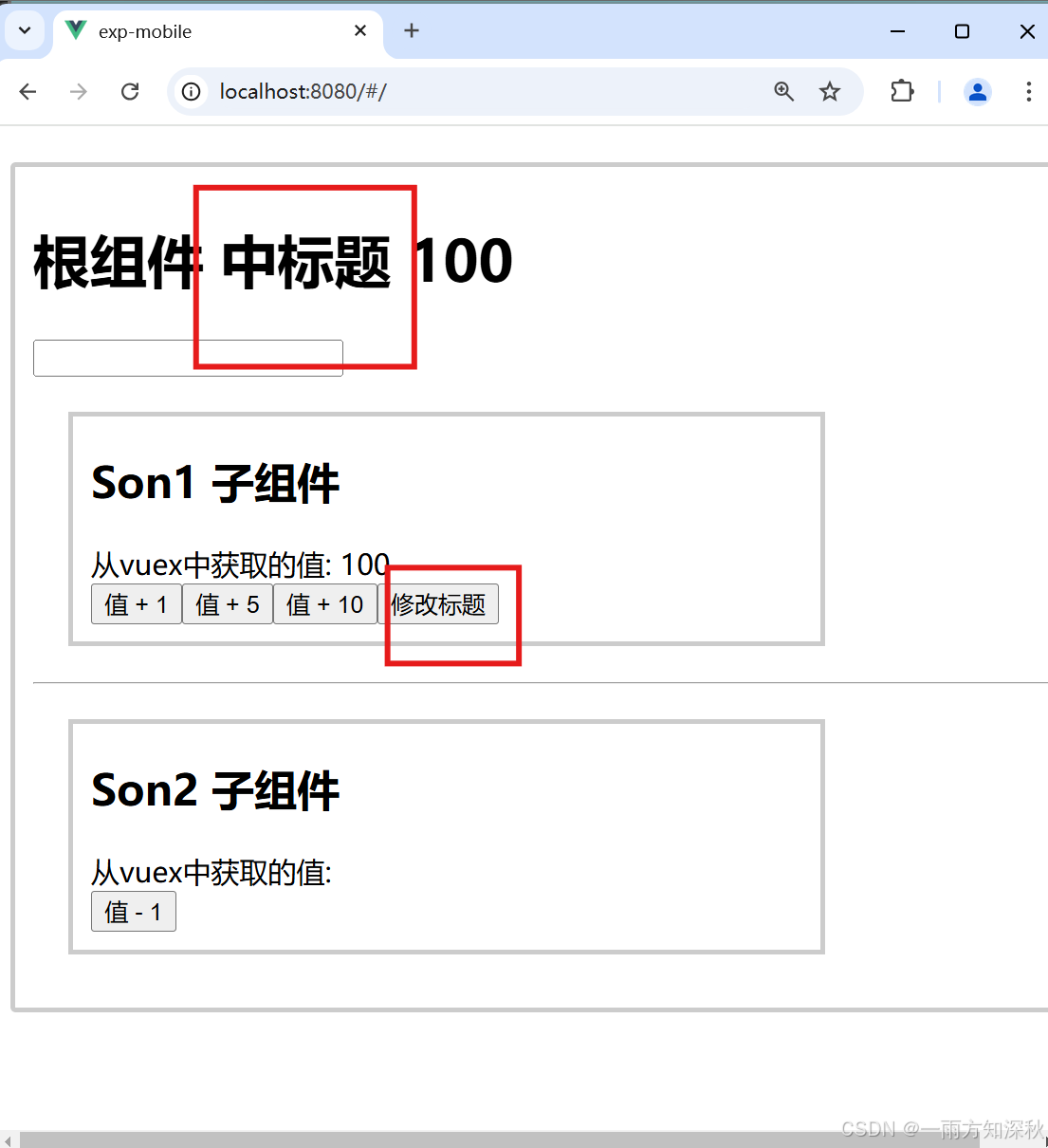The height and width of the screenshot is (1148, 1048).
Task: Reload the localhost page
Action: [x=130, y=91]
